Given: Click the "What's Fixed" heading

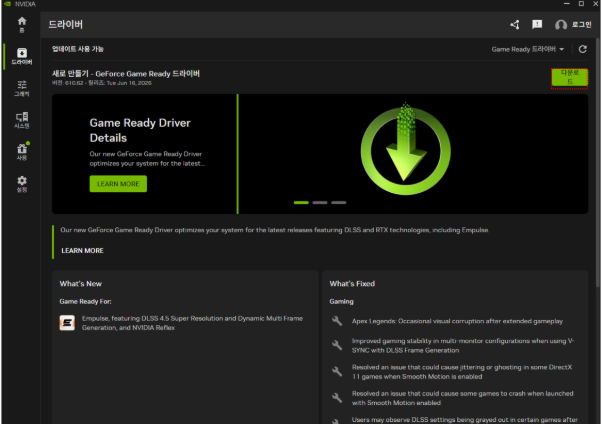Looking at the screenshot, I should pyautogui.click(x=352, y=283).
